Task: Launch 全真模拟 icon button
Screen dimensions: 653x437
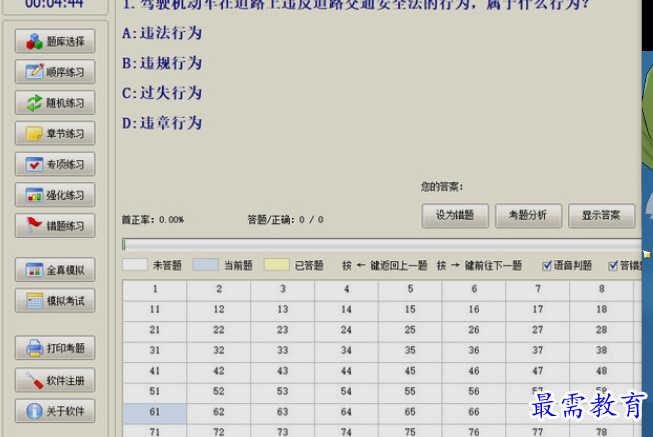Action: coord(55,270)
